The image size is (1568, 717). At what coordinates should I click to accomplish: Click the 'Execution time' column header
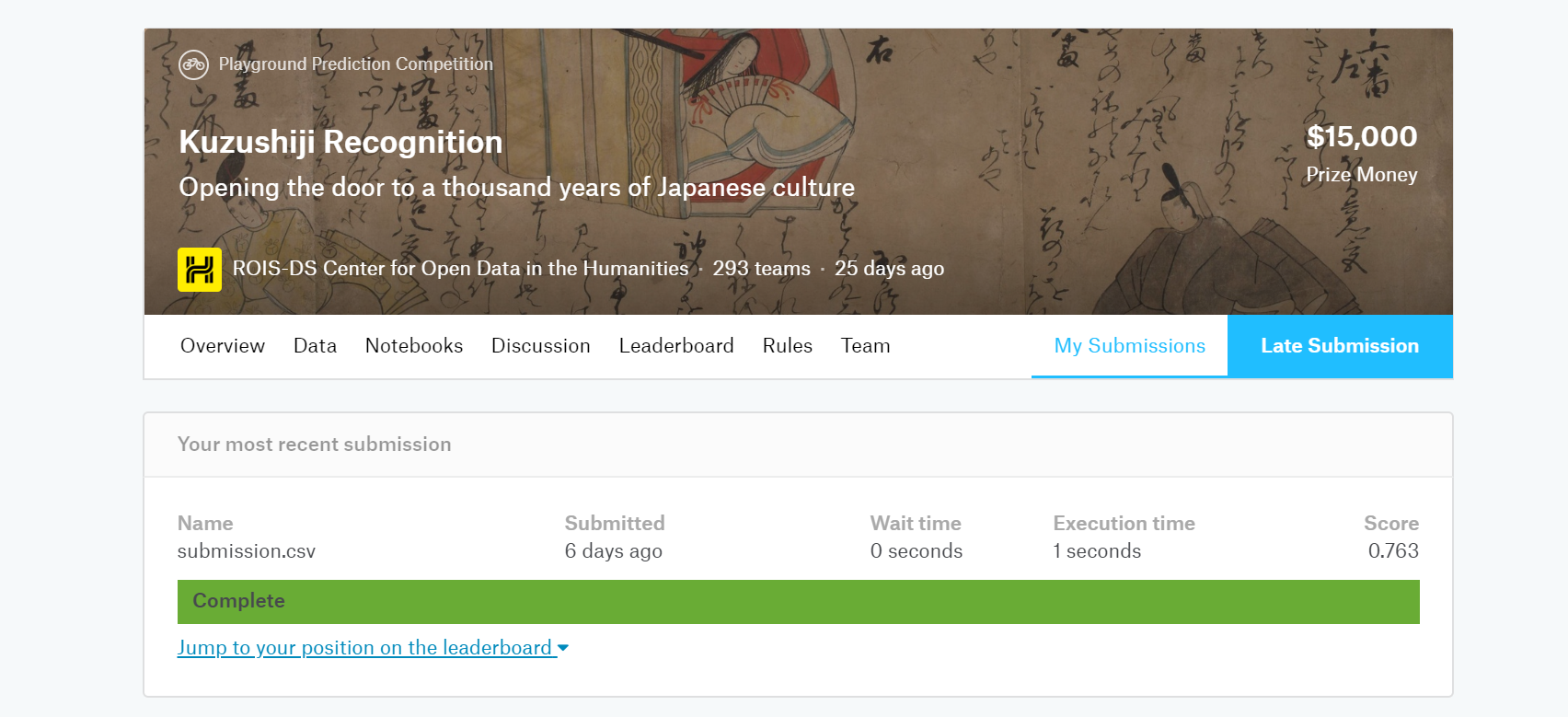1124,524
